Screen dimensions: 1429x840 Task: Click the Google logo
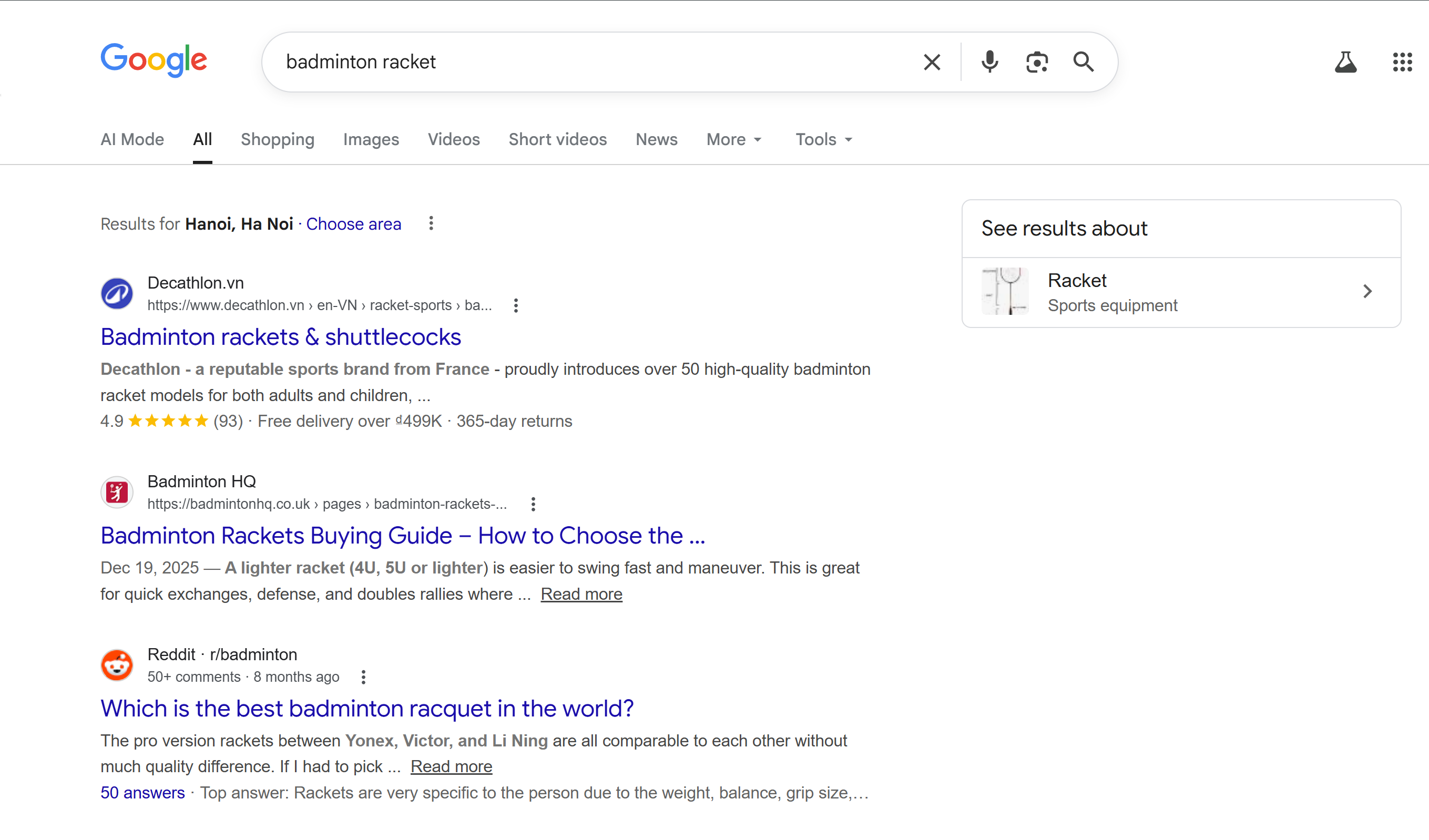coord(154,59)
